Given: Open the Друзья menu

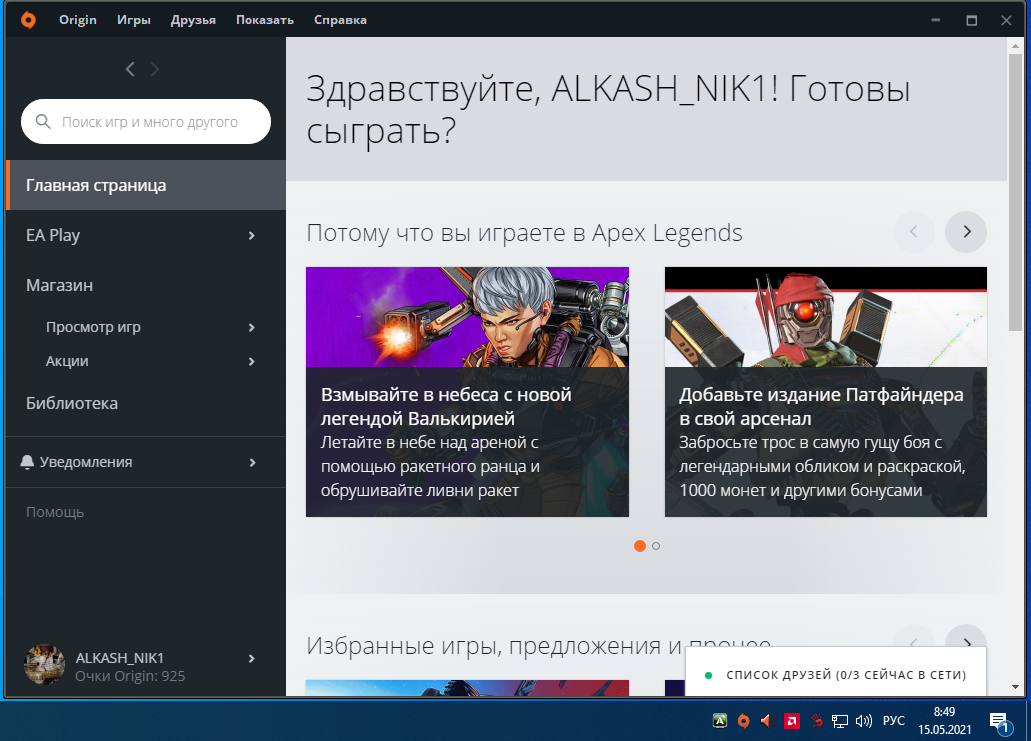Looking at the screenshot, I should 193,20.
